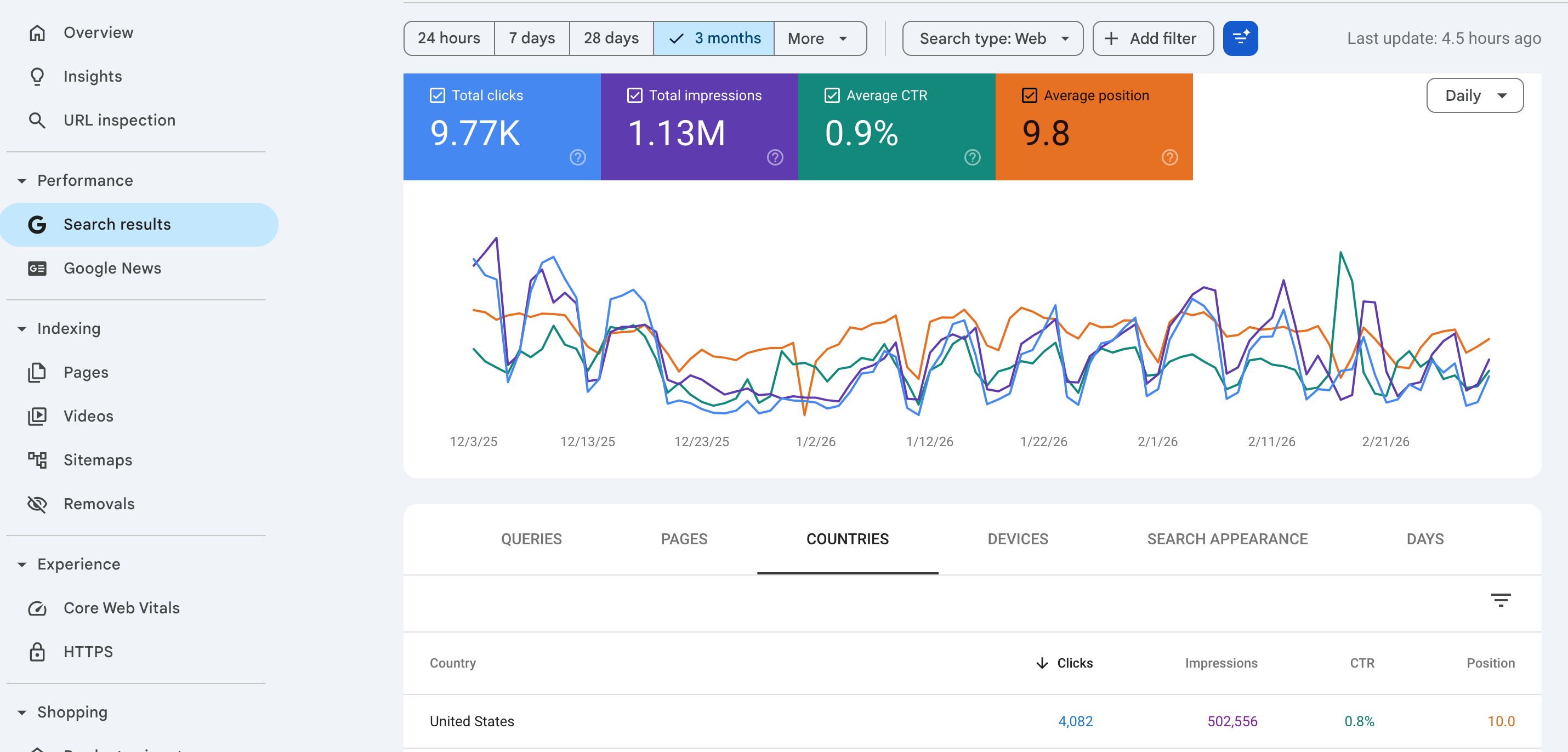The width and height of the screenshot is (1568, 752).
Task: Switch to the DEVICES tab
Action: click(1017, 538)
